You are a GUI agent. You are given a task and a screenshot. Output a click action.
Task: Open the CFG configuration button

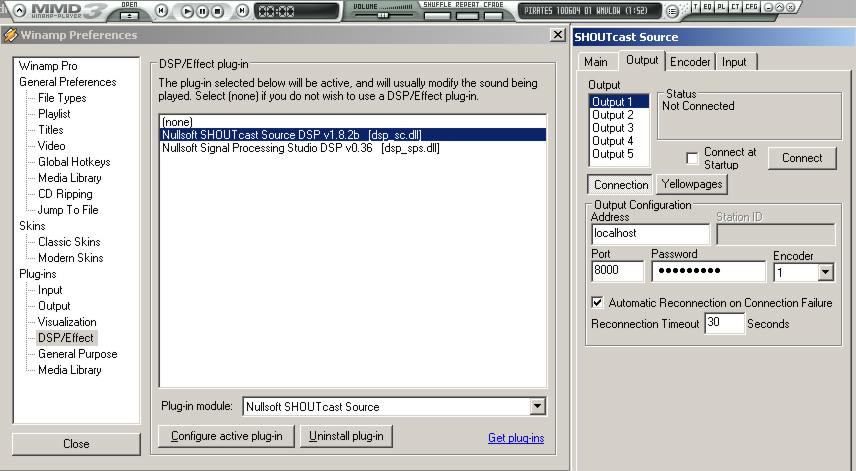click(x=751, y=7)
